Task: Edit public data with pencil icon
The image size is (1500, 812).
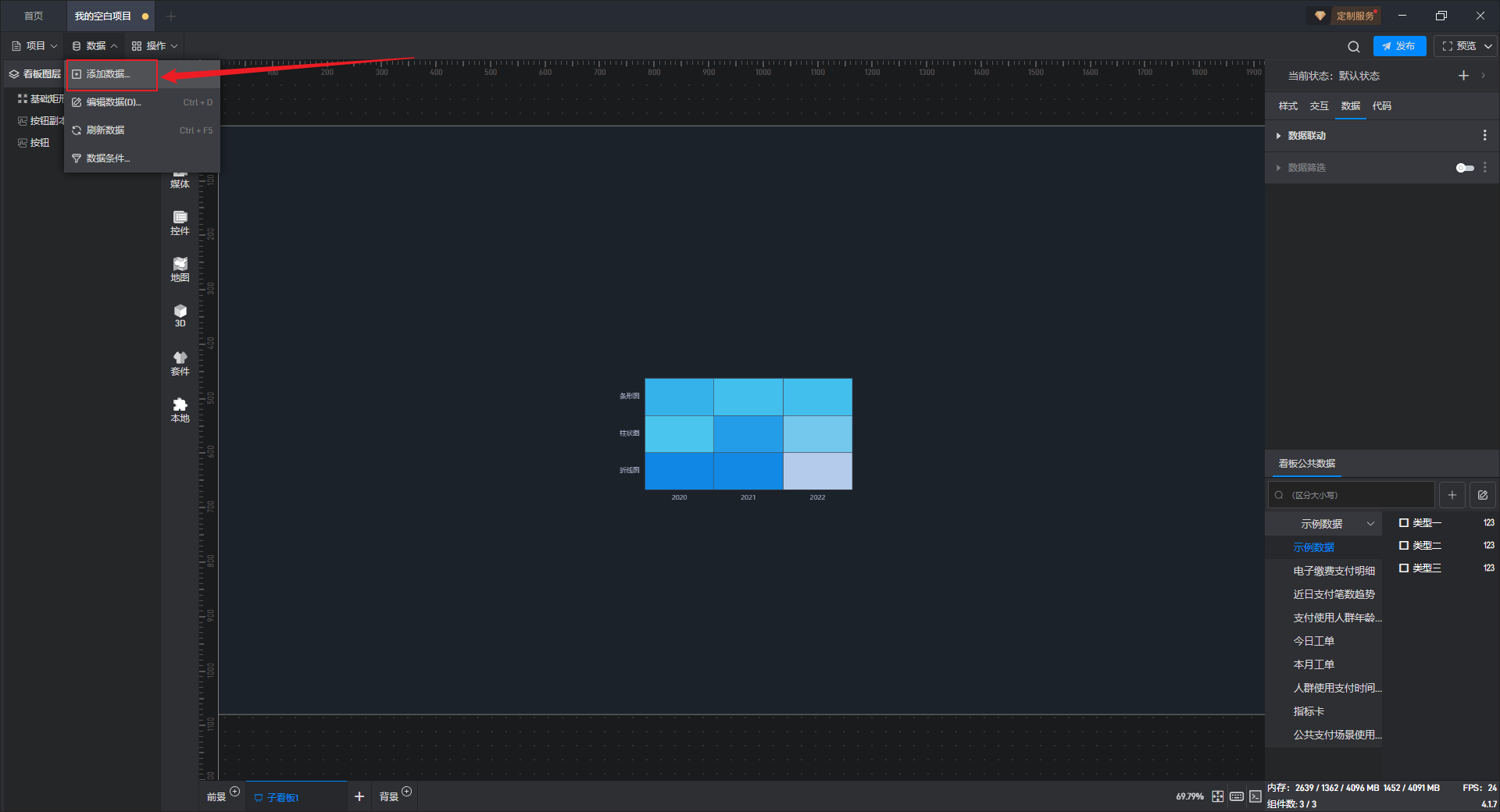Action: click(x=1483, y=495)
